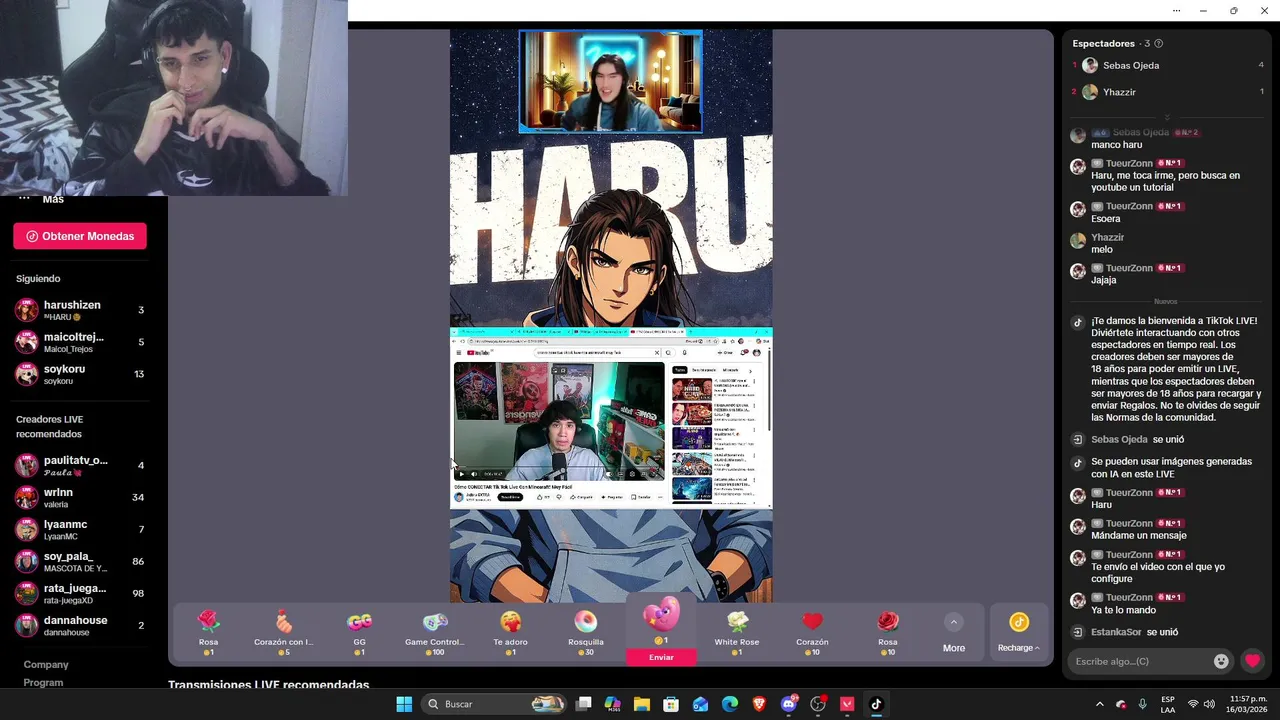Open Discord from the taskbar

tap(789, 704)
